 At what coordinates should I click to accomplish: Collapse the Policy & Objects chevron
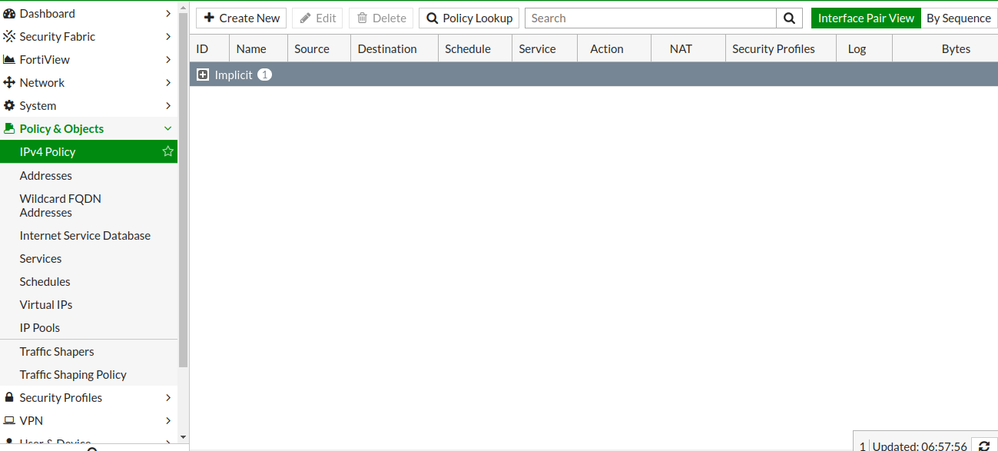pyautogui.click(x=168, y=128)
